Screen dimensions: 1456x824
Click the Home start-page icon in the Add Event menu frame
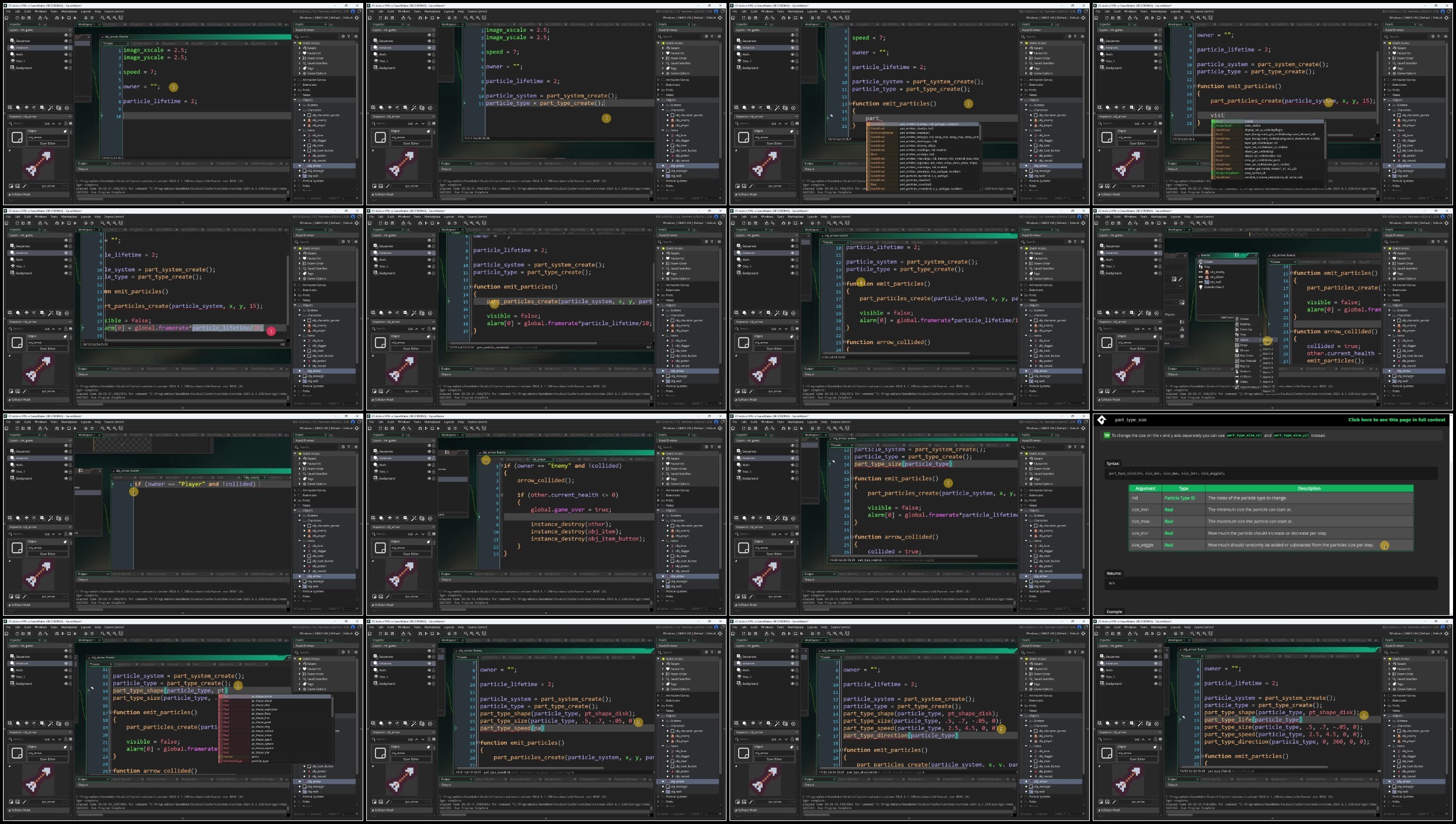pyautogui.click(x=1096, y=223)
